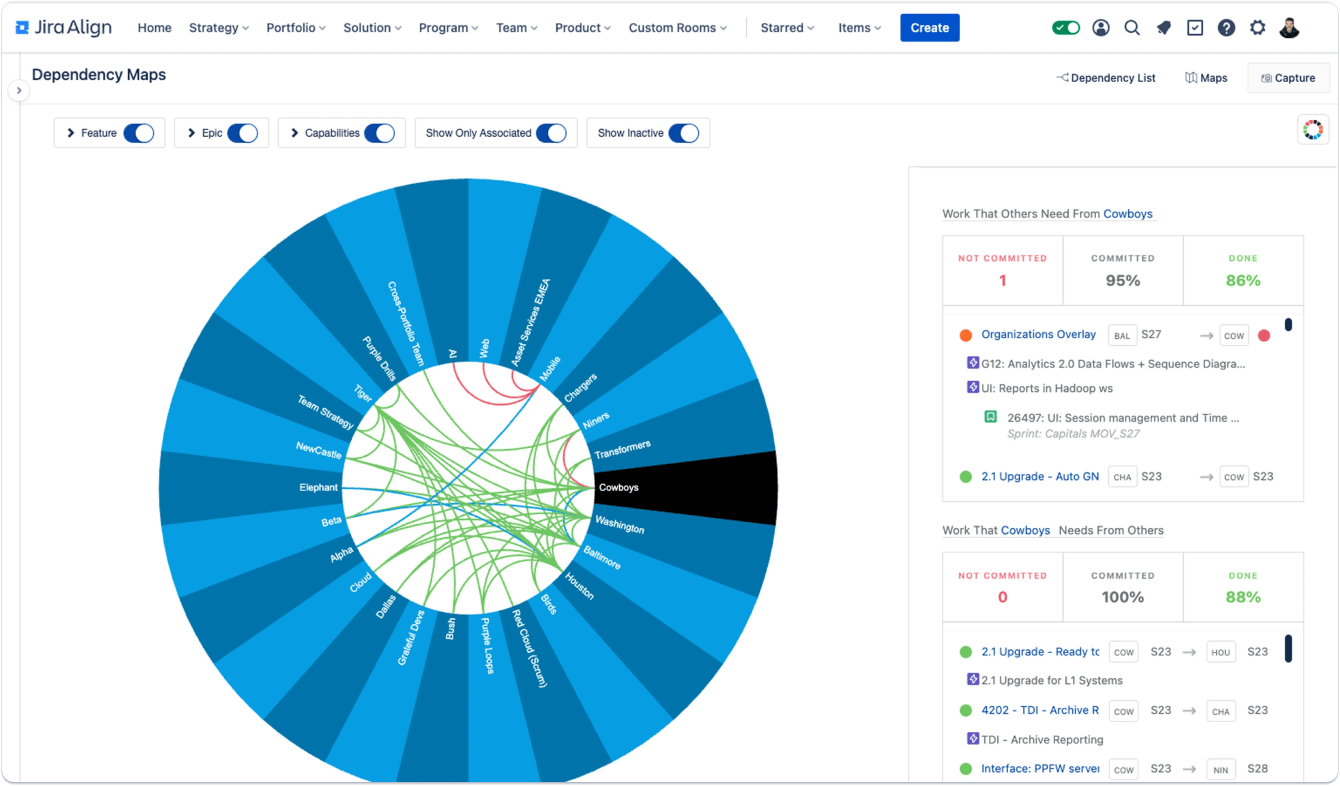Expand the Epic filter chevron
Image resolution: width=1340 pixels, height=786 pixels.
click(x=191, y=133)
